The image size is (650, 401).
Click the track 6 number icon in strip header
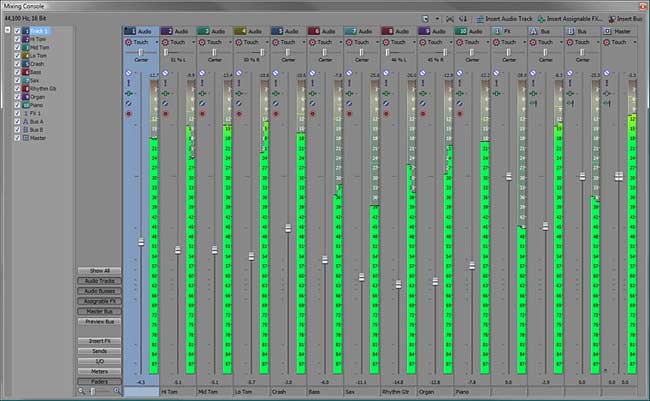[314, 31]
